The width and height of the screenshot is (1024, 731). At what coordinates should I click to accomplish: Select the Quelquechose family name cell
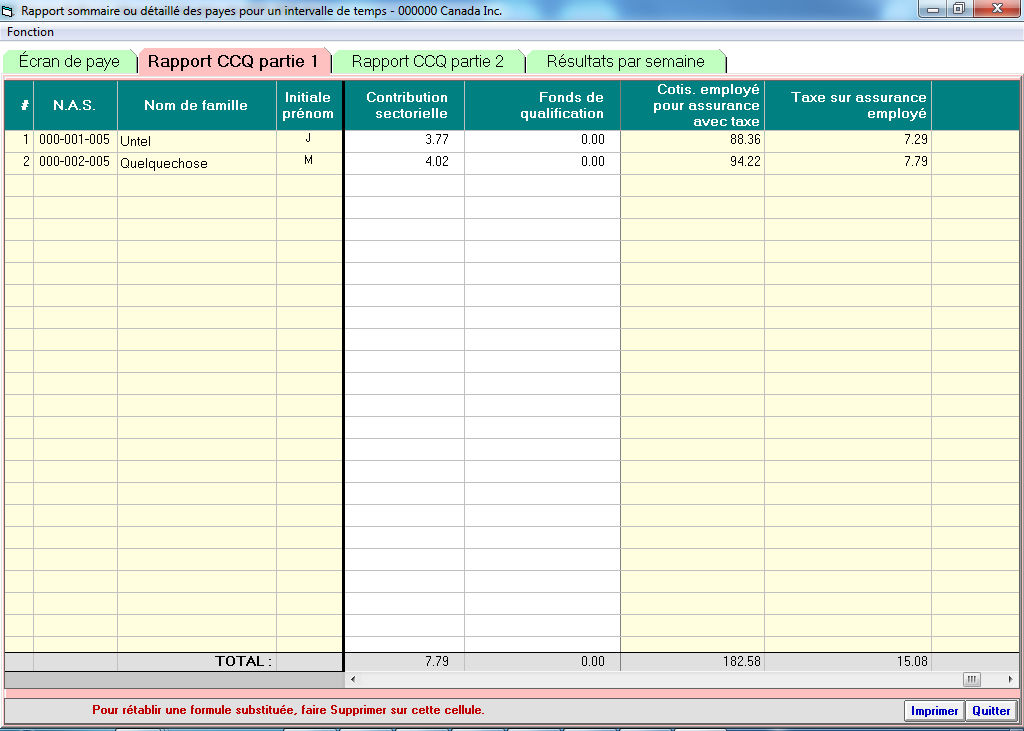tap(196, 163)
